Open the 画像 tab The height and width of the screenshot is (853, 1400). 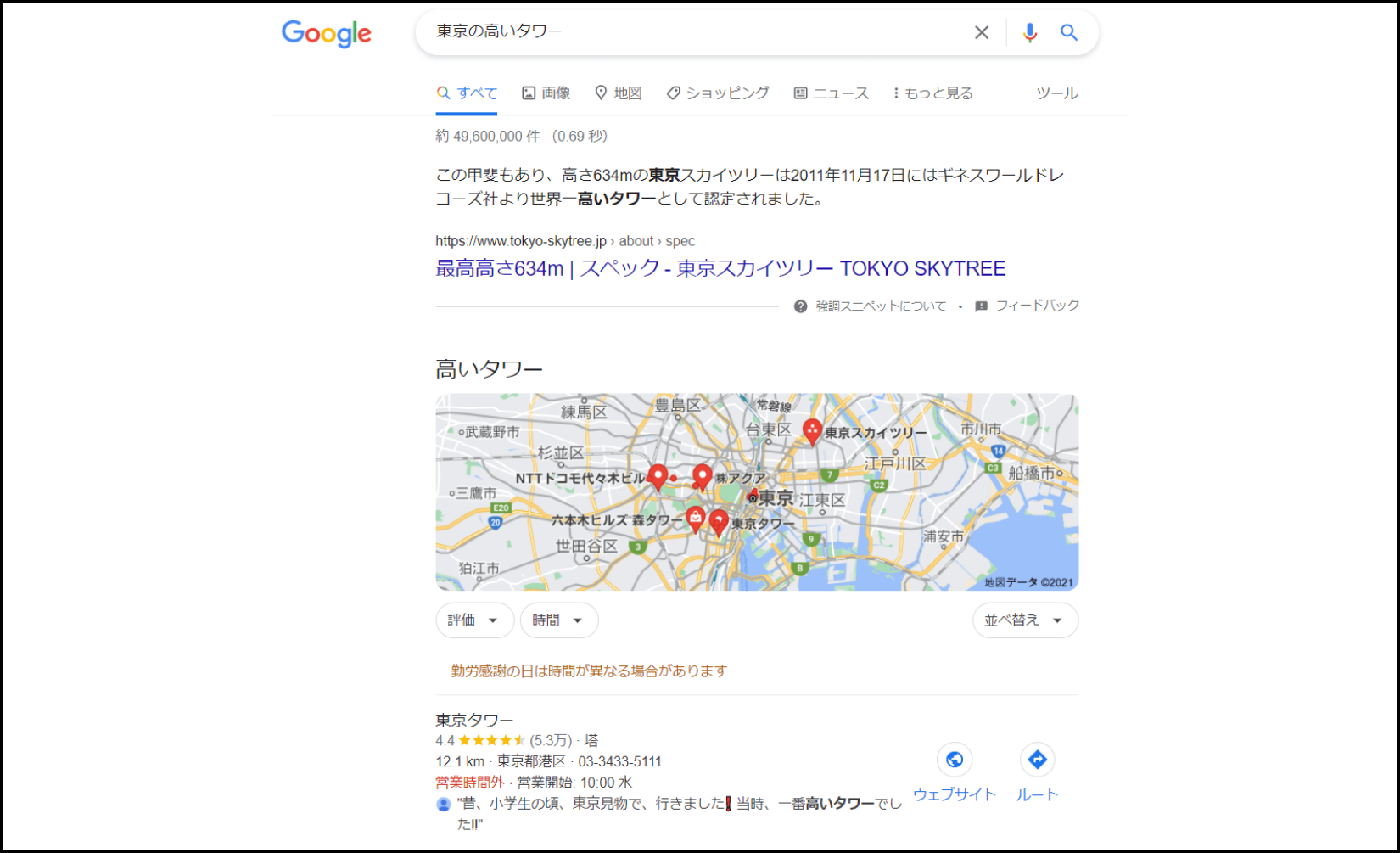(x=546, y=93)
